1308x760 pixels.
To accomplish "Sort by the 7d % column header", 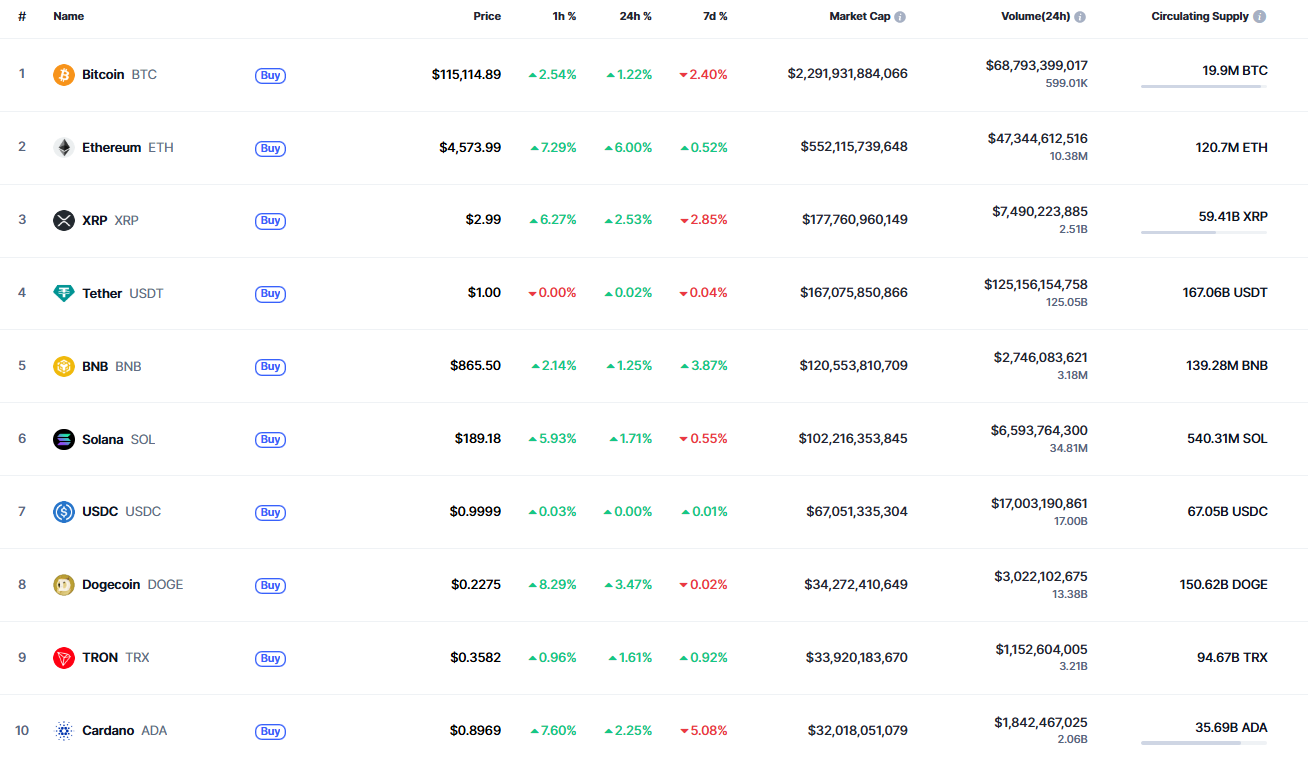I will (714, 17).
